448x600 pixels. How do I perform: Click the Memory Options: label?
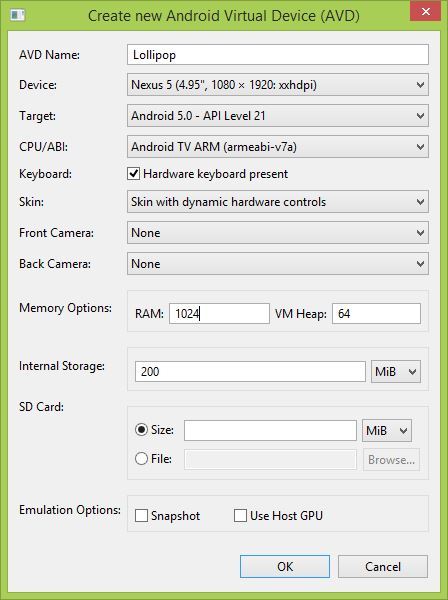65,308
